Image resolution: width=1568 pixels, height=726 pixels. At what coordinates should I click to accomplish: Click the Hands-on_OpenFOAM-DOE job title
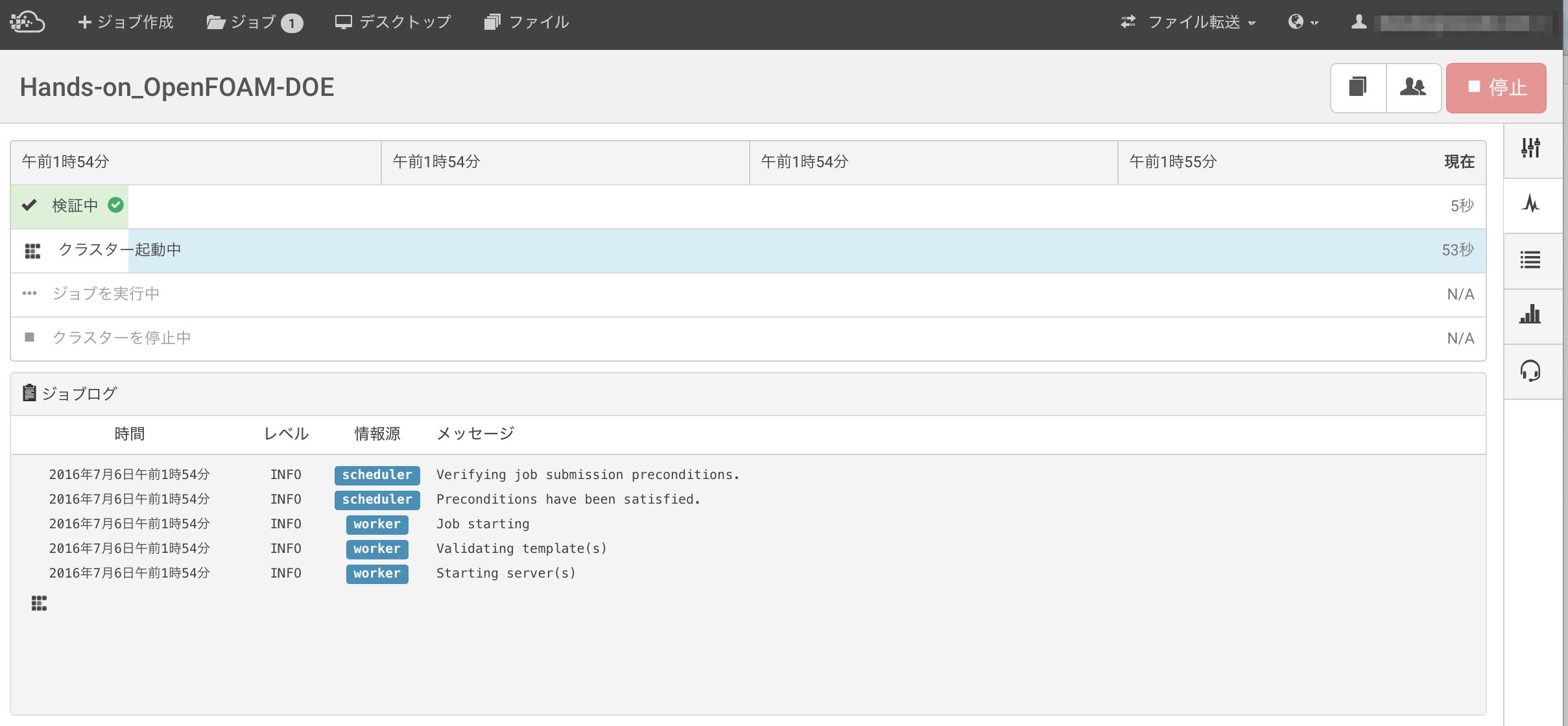[x=177, y=87]
